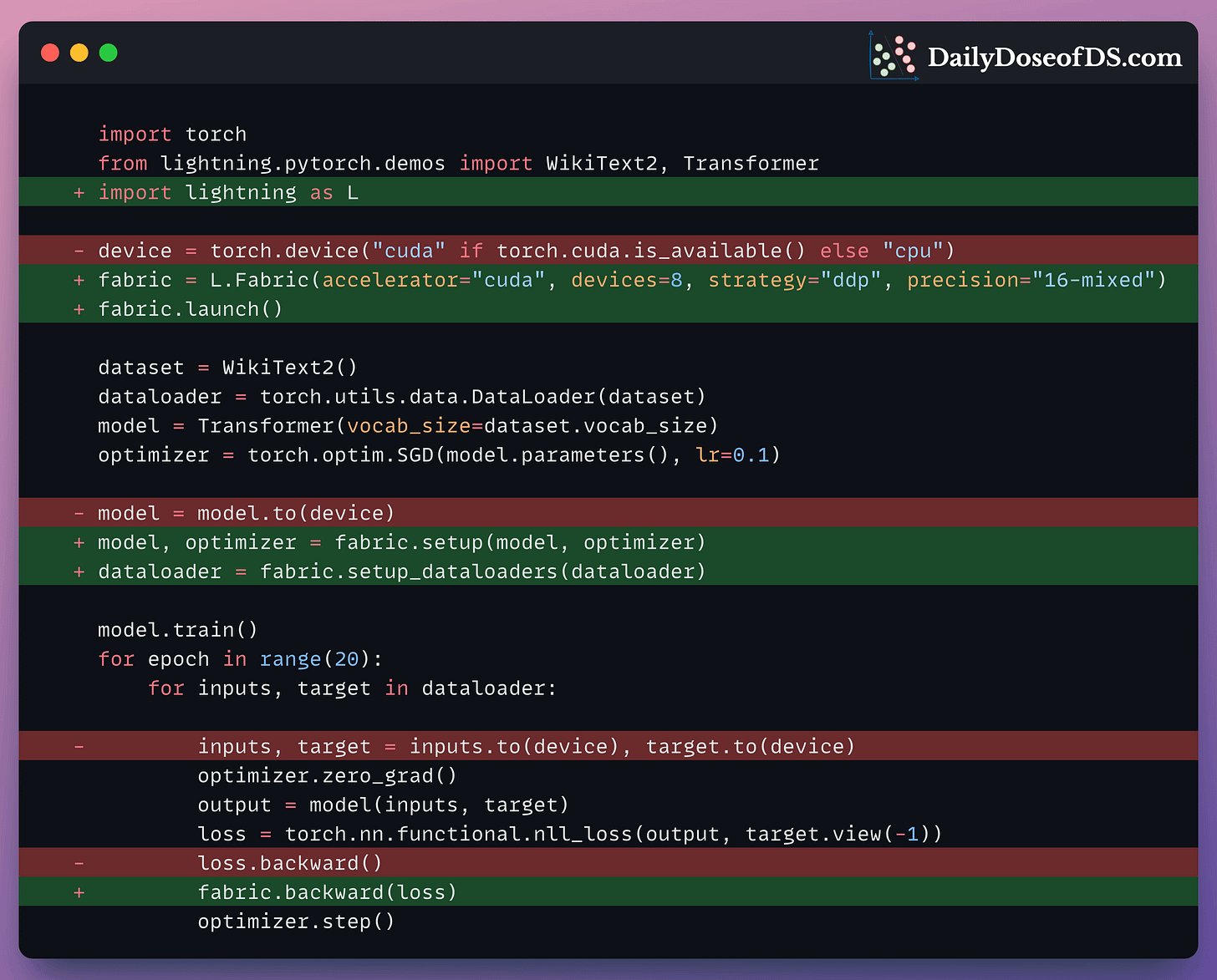Screen dimensions: 1217x980
Task: Click the '+' marker beside 'import lightning as L'
Action: pyautogui.click(x=79, y=192)
